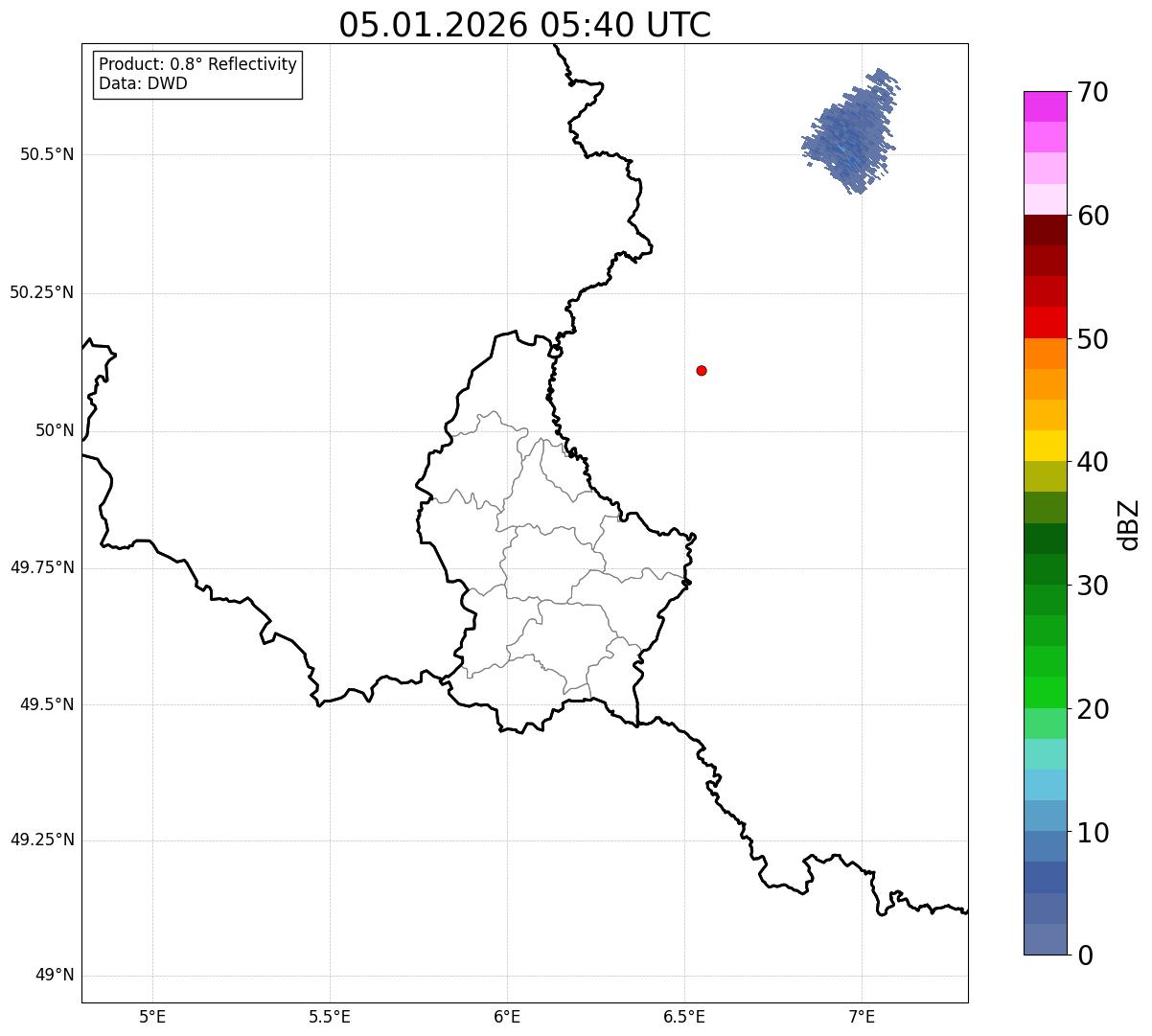Click the orange colorbar segment below 50
1152x1036 pixels.
(1045, 354)
